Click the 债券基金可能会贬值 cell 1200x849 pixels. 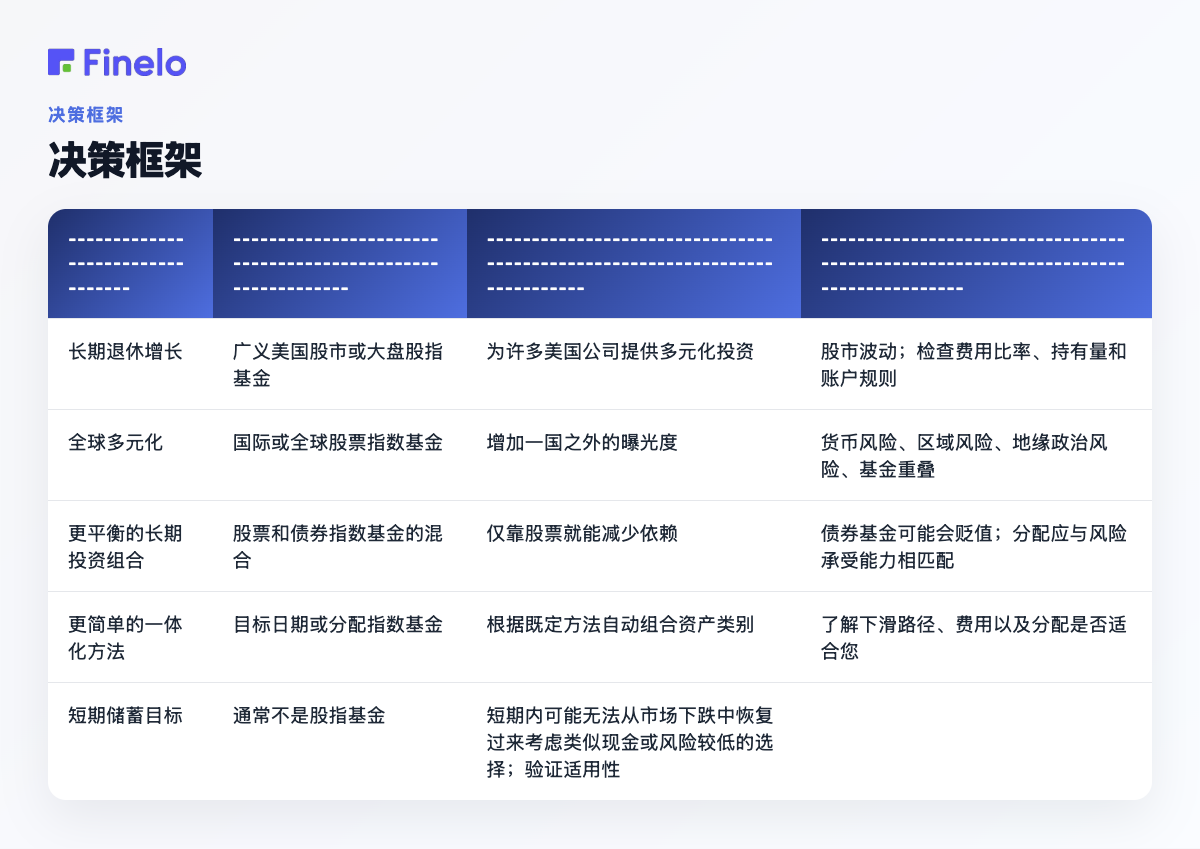pyautogui.click(x=976, y=546)
